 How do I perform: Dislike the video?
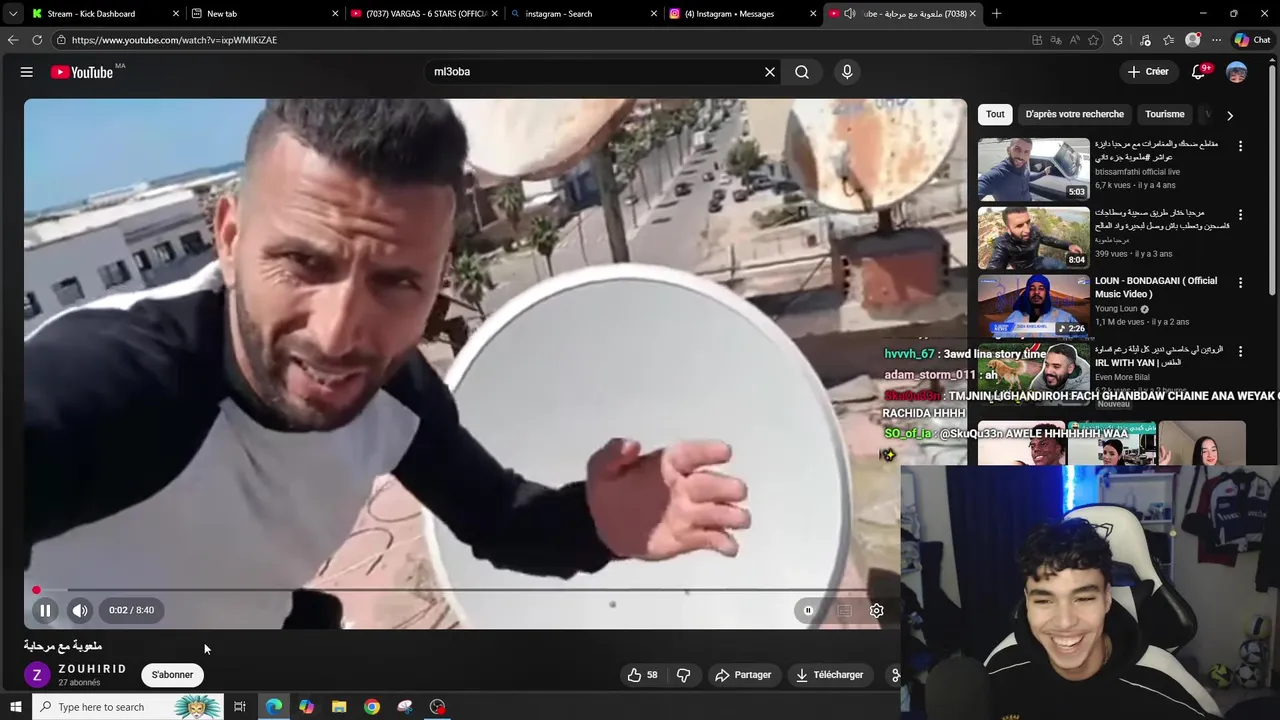click(684, 675)
